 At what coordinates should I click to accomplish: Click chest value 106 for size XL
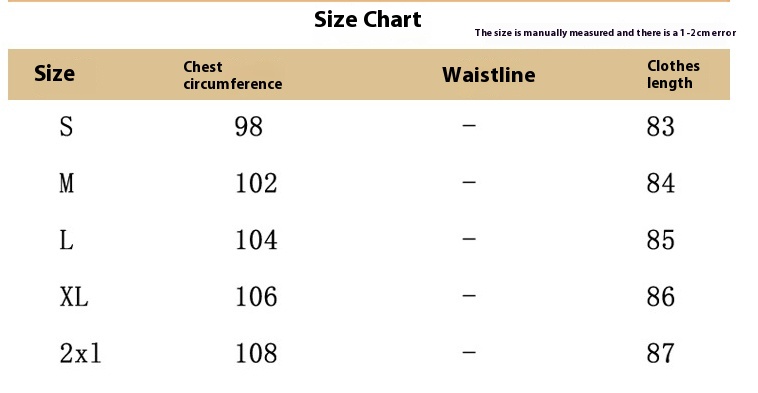click(x=256, y=296)
